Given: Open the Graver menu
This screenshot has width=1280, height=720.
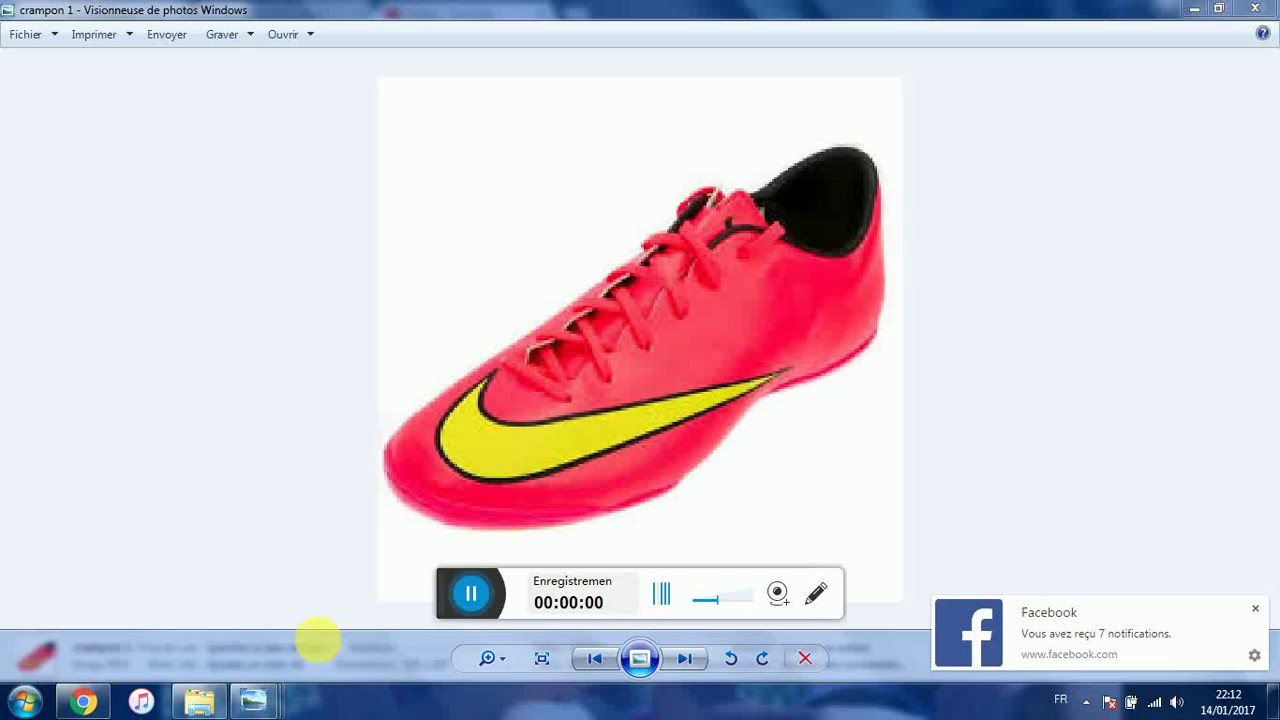Looking at the screenshot, I should 222,34.
